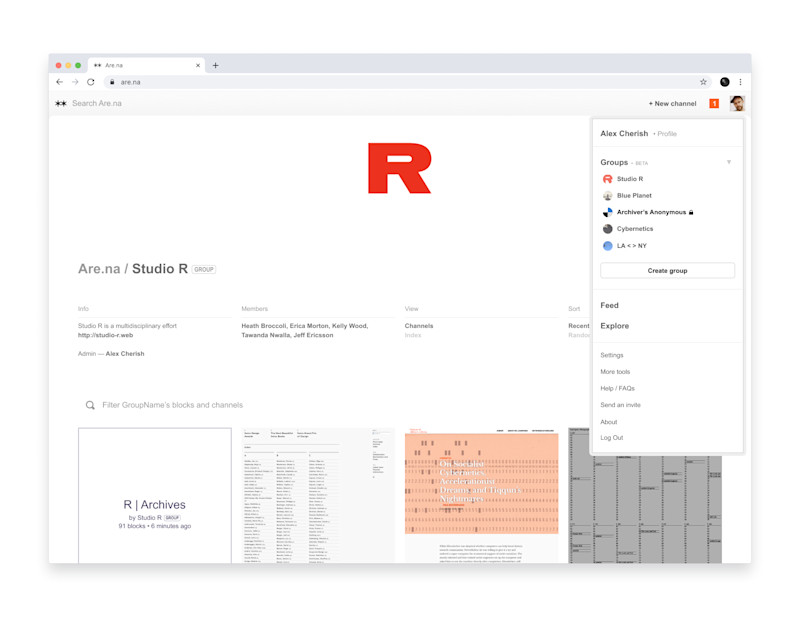Go back with the browser back arrow
This screenshot has height=617, width=800.
click(60, 82)
